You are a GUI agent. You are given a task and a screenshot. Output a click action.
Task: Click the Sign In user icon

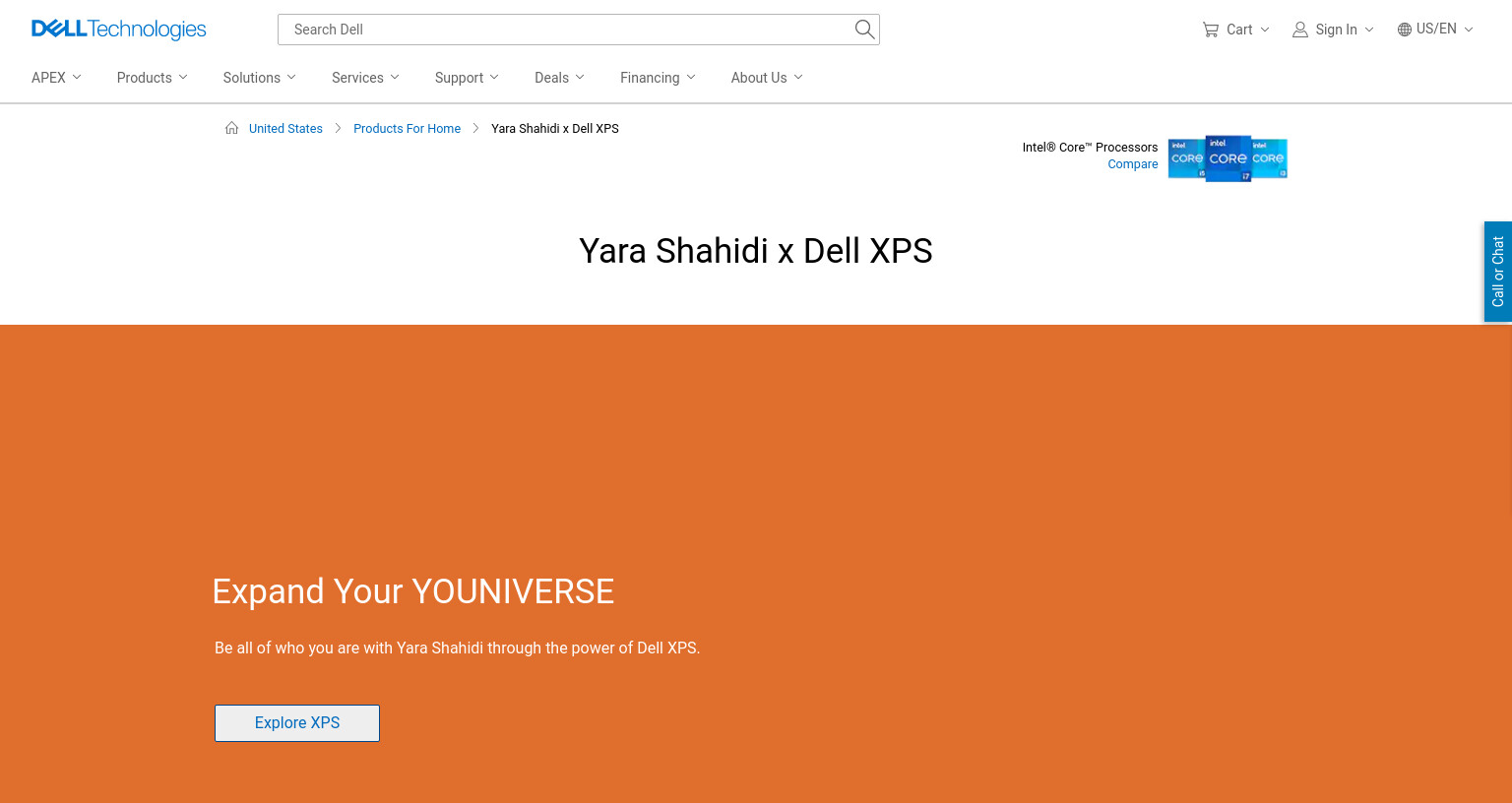pos(1300,30)
